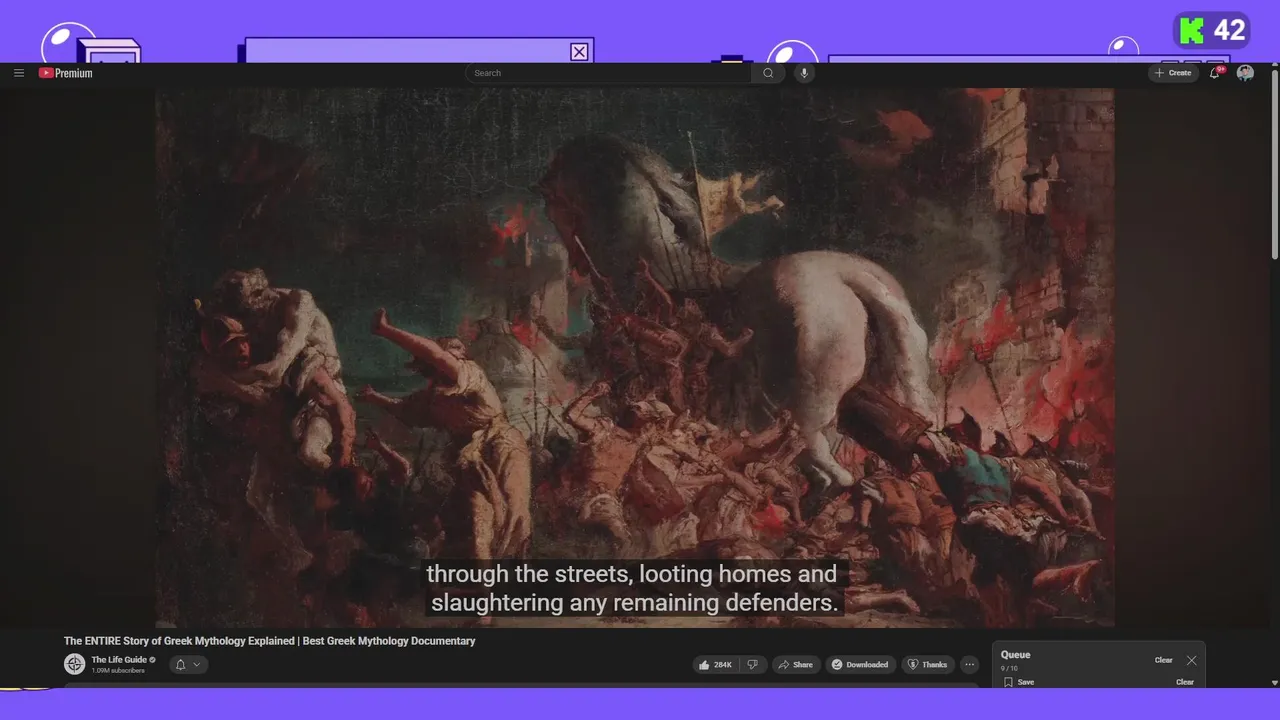1280x720 pixels.
Task: Like the video with 284K likes
Action: 715,664
